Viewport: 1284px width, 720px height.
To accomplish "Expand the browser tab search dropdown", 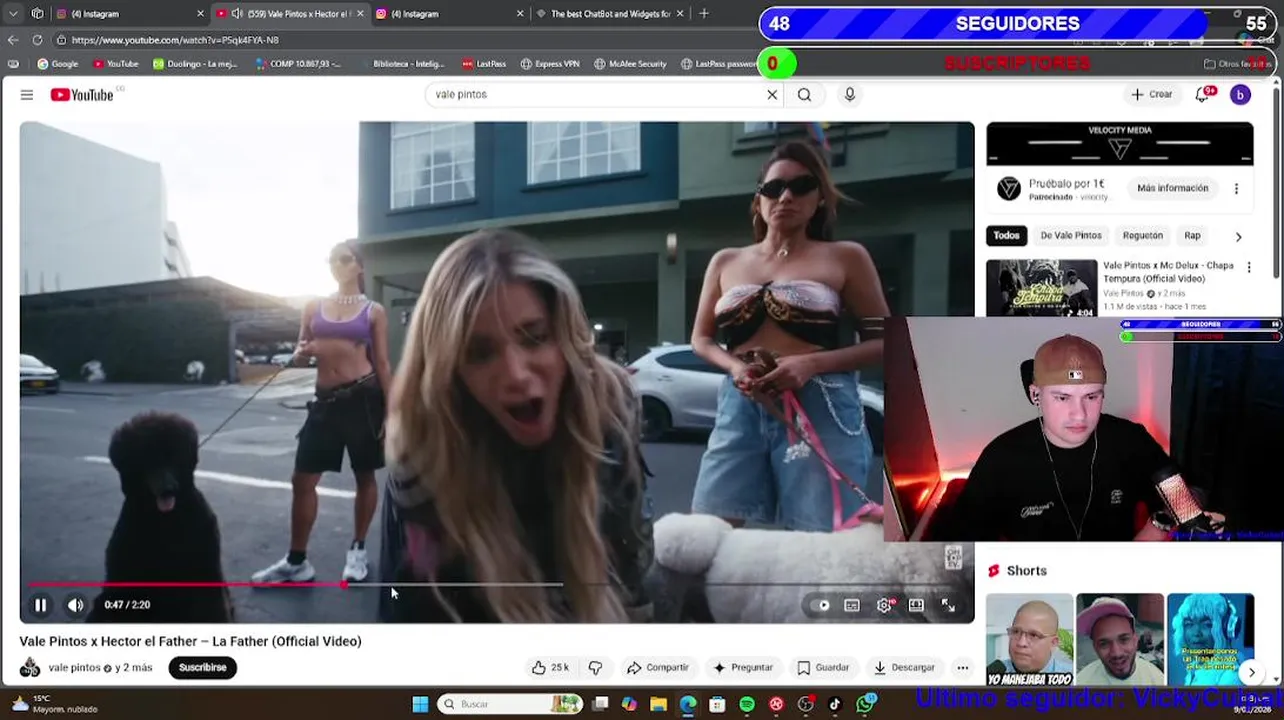I will coord(13,13).
